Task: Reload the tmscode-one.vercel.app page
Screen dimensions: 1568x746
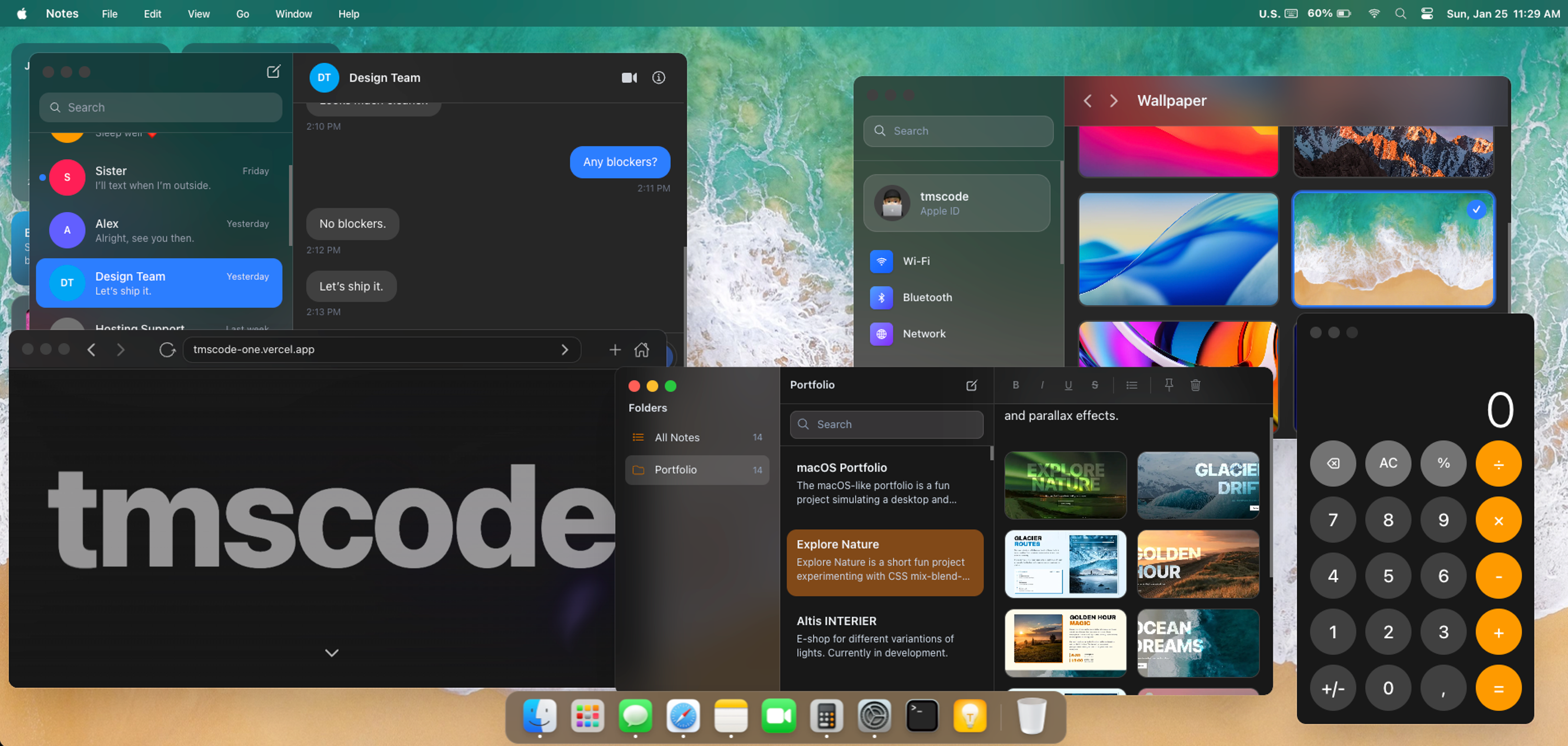Action: click(167, 350)
